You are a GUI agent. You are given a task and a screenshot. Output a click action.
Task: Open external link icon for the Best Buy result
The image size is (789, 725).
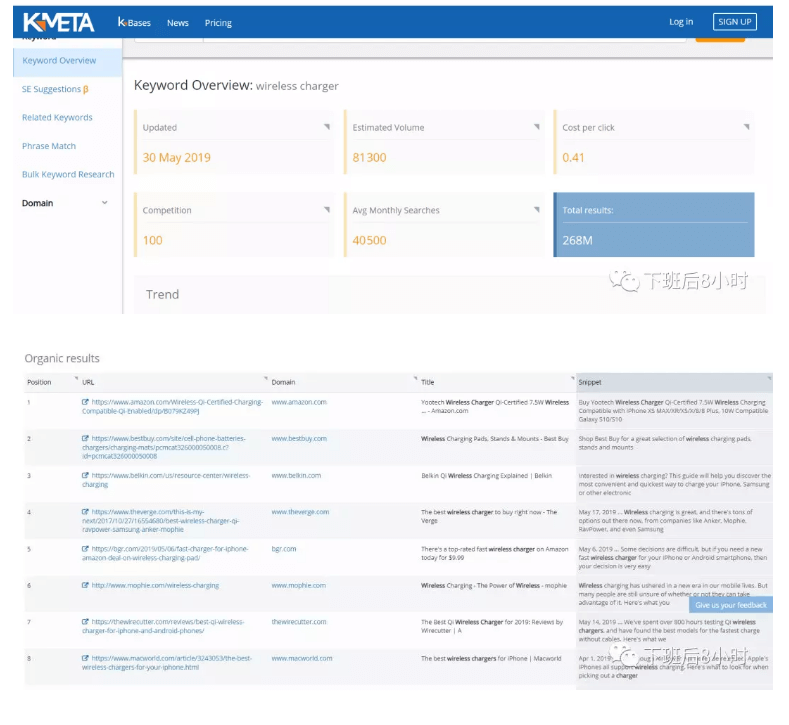pos(85,439)
